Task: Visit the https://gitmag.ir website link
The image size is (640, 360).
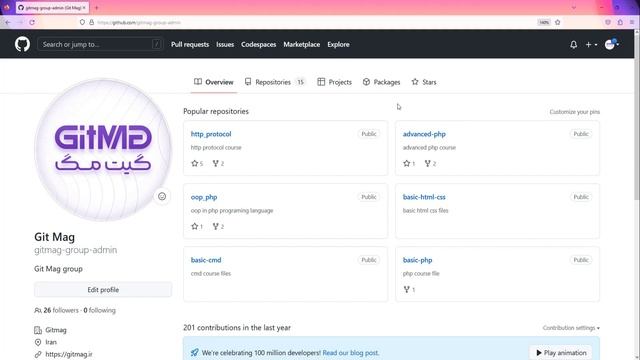Action: (x=69, y=354)
